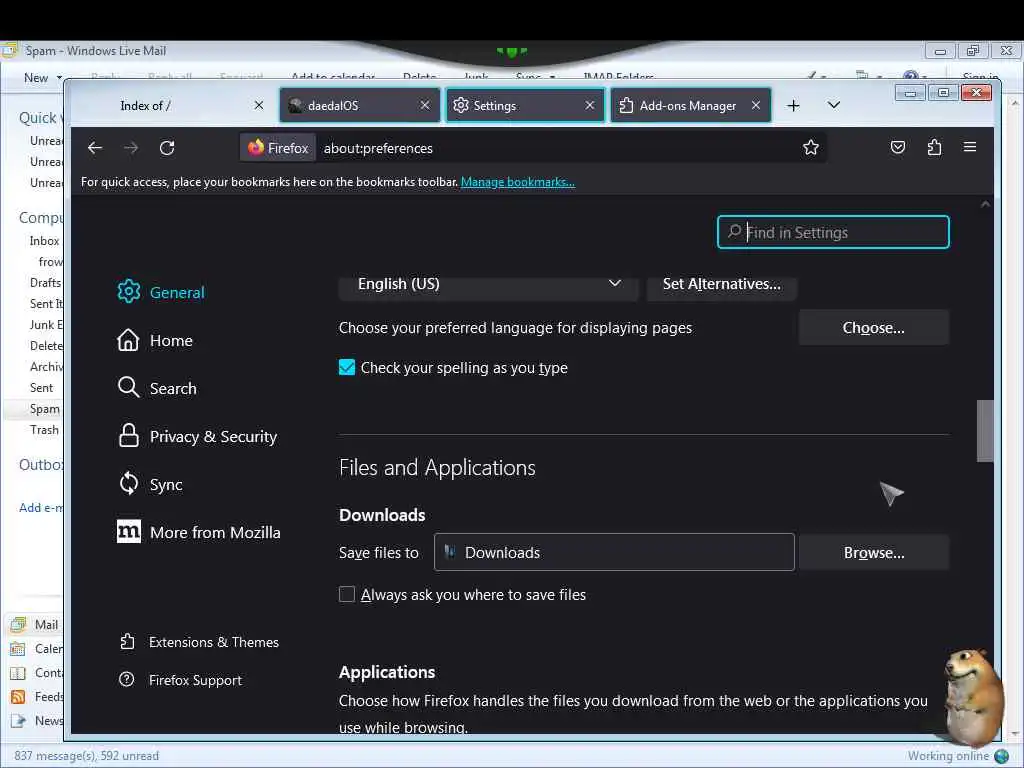
Task: Click the hamster desktop mascot
Action: (x=974, y=696)
